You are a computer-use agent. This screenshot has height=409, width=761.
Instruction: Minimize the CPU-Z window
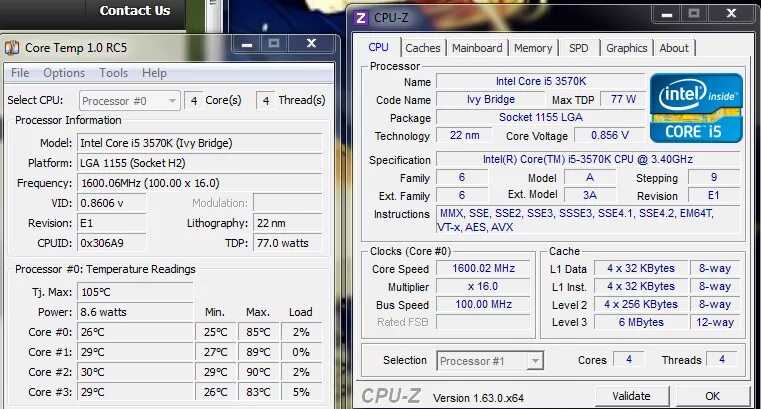point(667,14)
